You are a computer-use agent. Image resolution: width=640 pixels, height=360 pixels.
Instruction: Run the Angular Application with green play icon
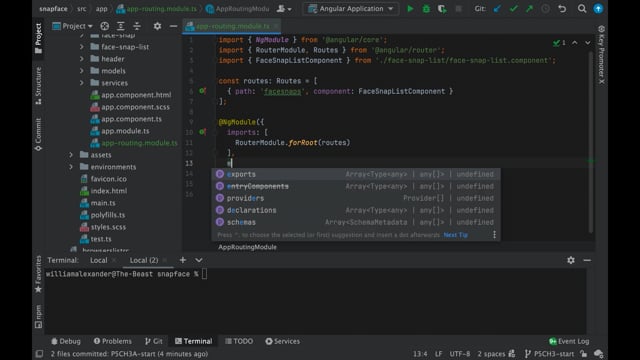coord(410,9)
